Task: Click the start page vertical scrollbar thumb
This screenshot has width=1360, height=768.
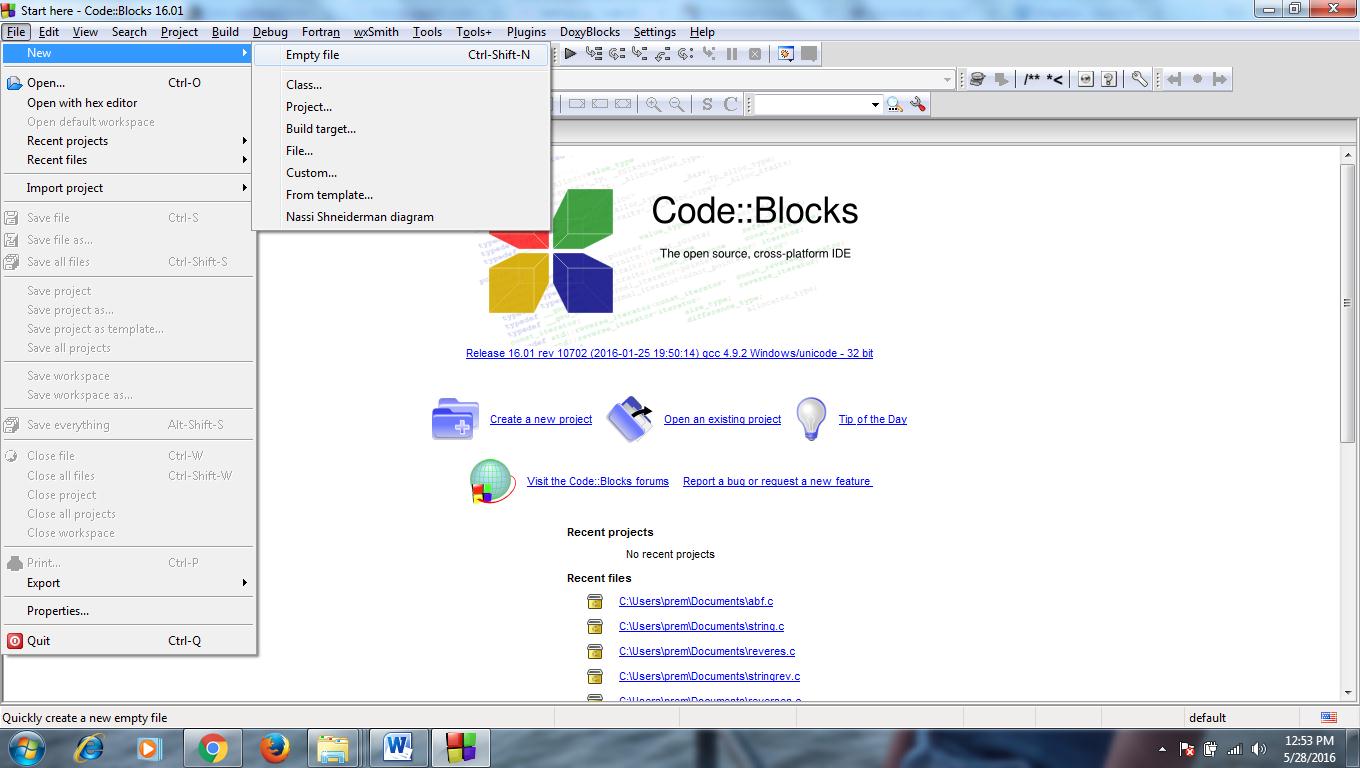Action: pyautogui.click(x=1348, y=303)
